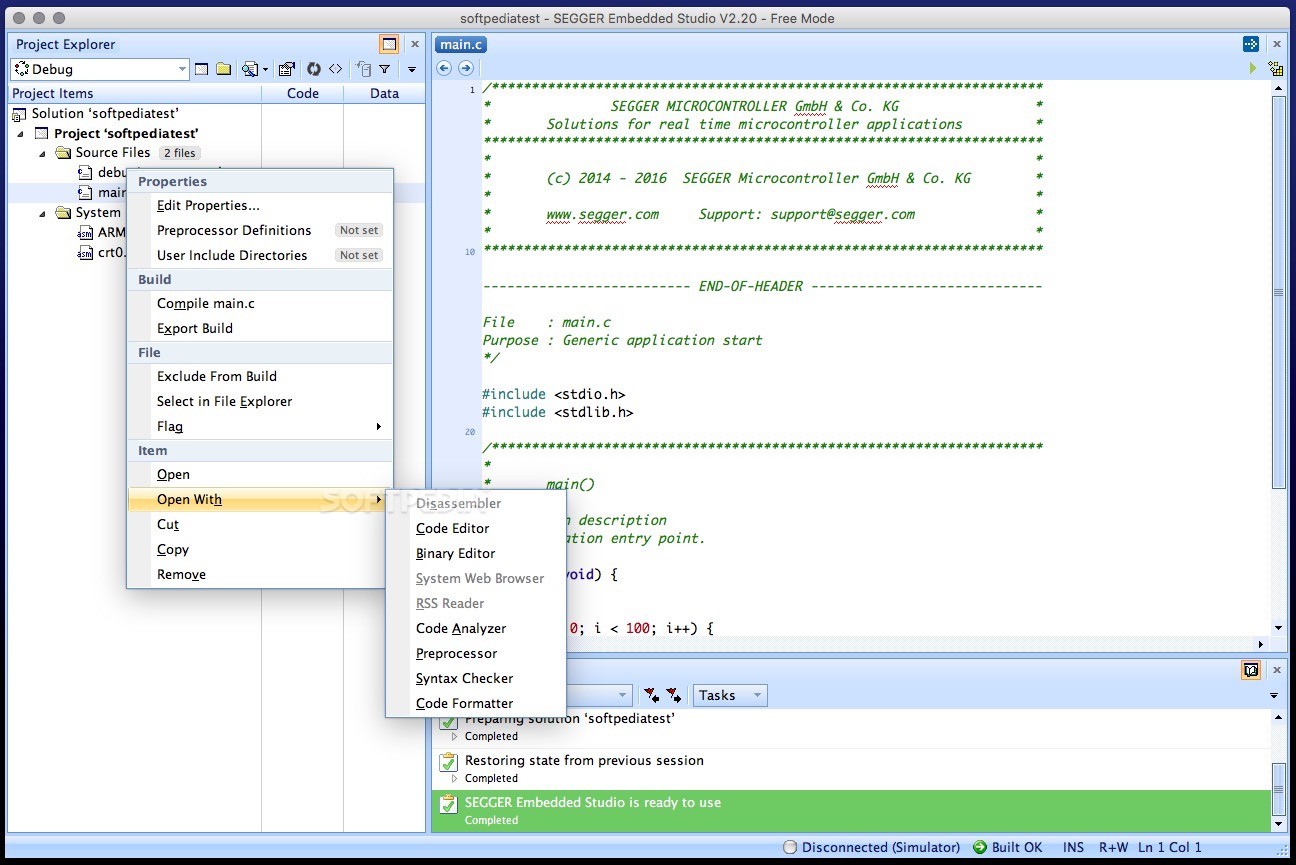The width and height of the screenshot is (1296, 865).
Task: Click the yellow structure icon at editor's top right
Action: [x=1276, y=68]
